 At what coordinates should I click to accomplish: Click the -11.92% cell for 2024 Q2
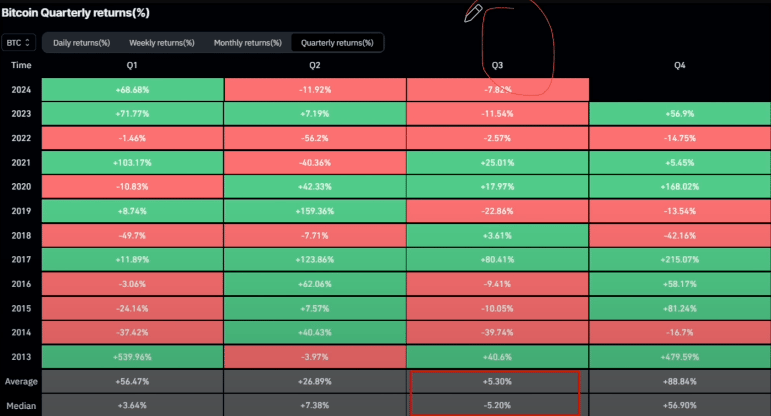point(315,89)
